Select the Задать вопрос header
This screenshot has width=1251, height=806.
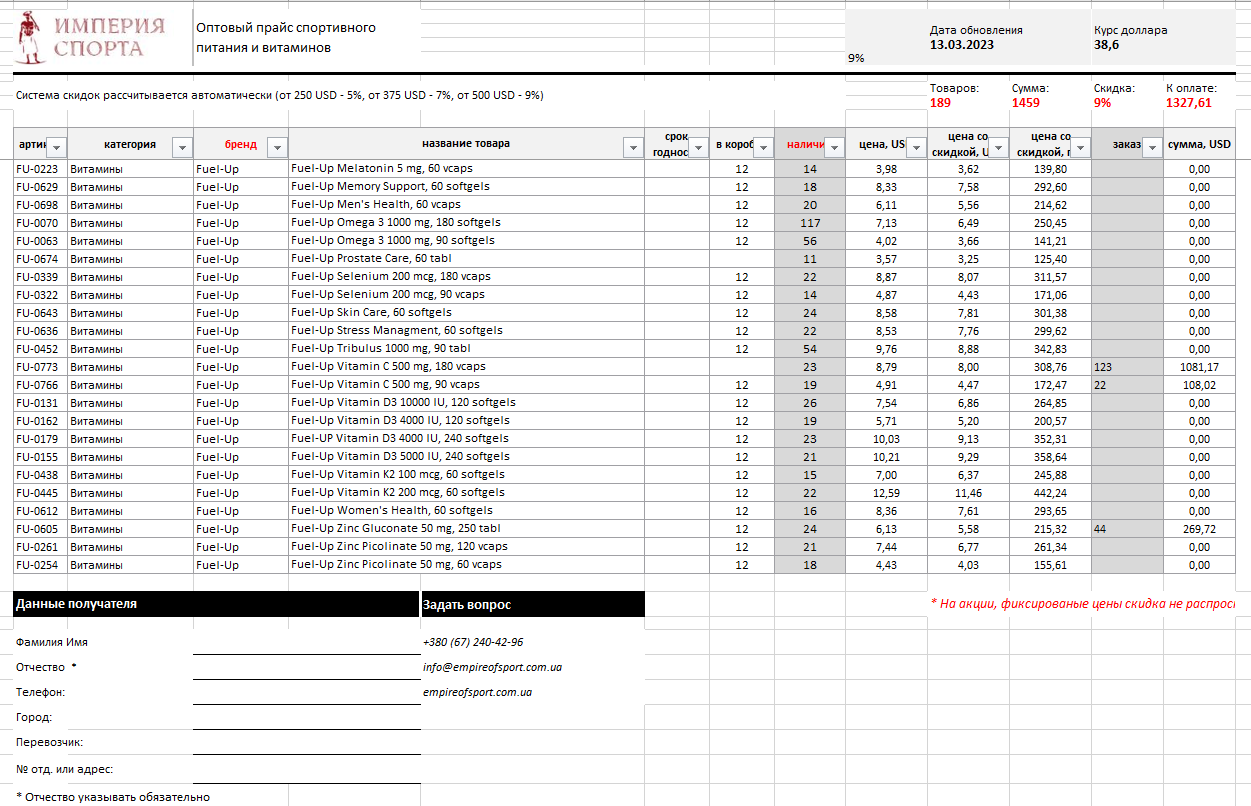tap(533, 604)
